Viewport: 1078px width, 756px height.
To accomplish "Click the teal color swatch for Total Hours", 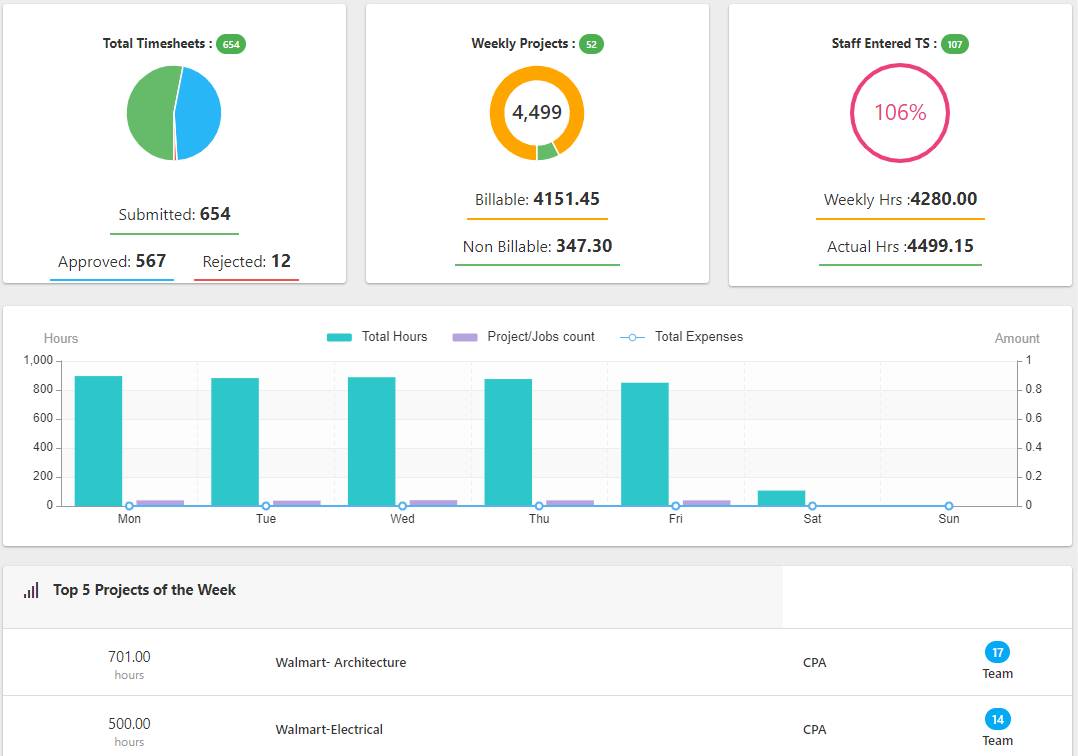I will (x=342, y=337).
